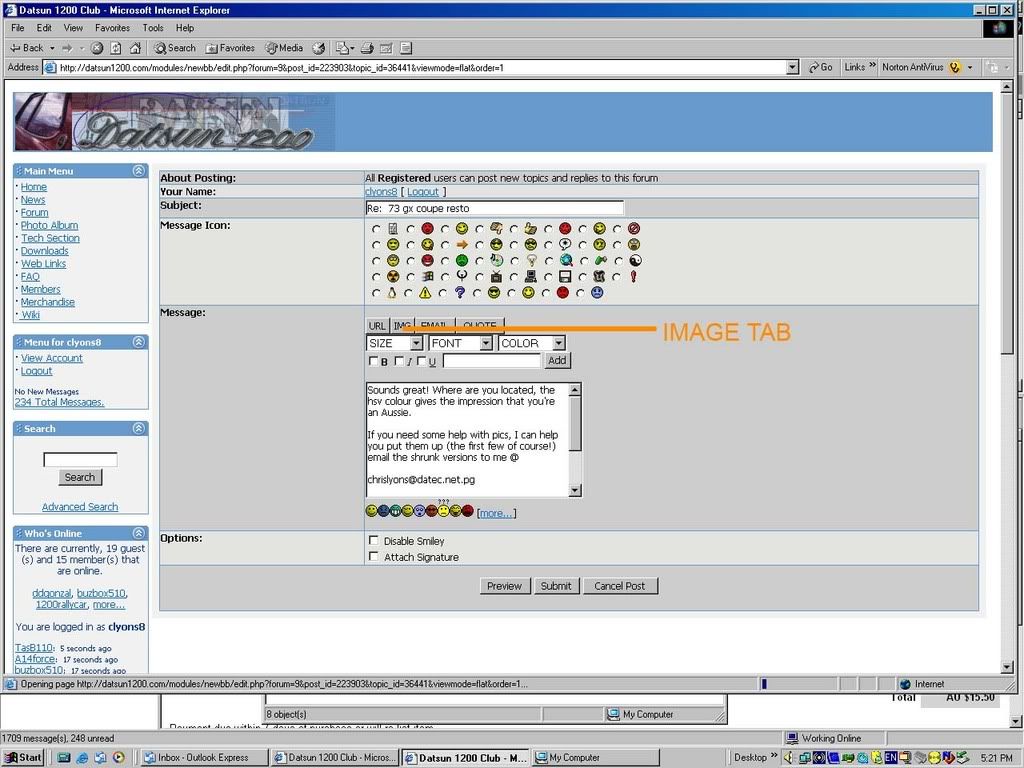Click the Refresh page toolbar icon
Viewport: 1024px width, 768px height.
116,48
